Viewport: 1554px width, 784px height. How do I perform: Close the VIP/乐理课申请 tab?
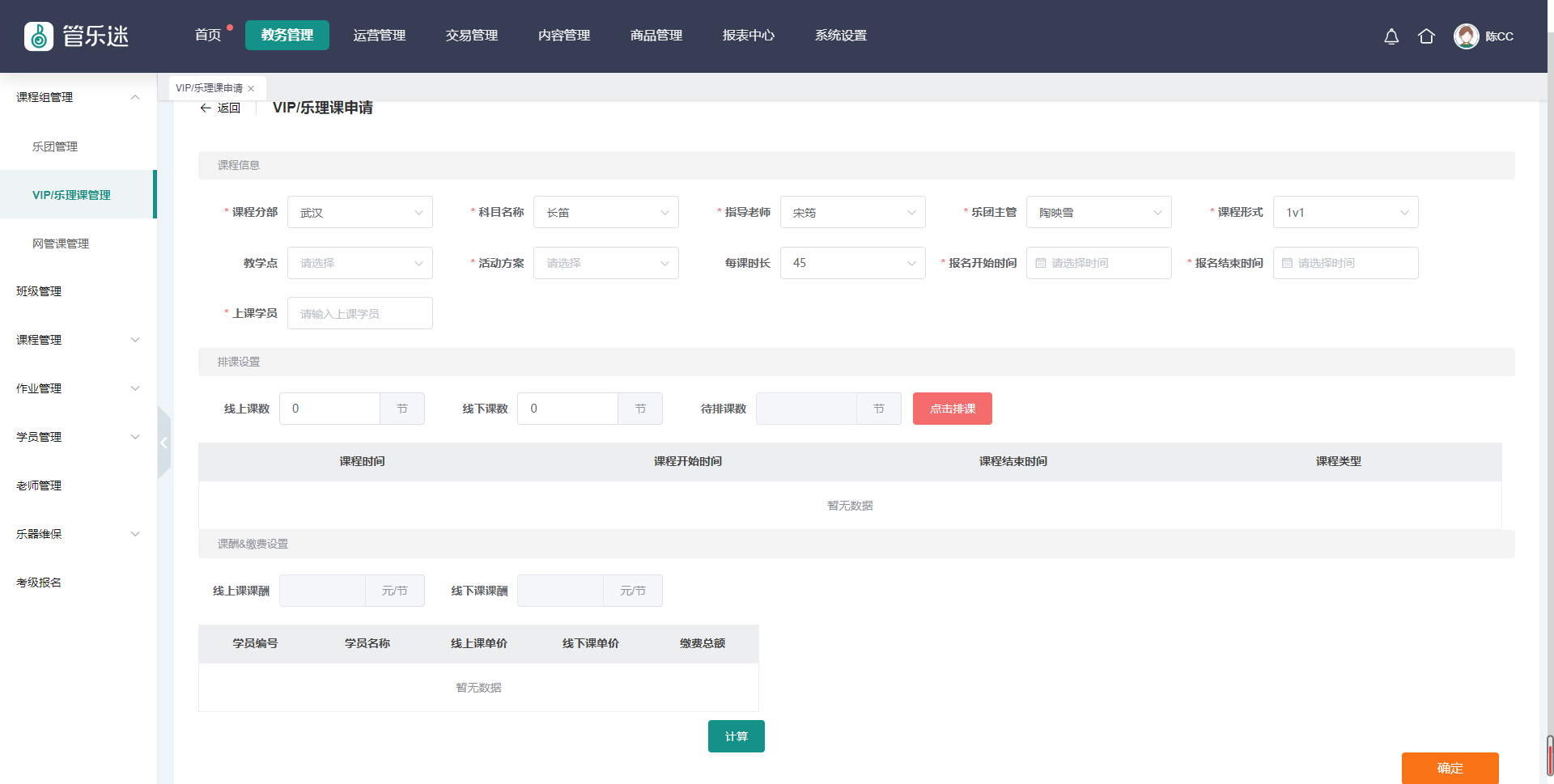[x=251, y=89]
